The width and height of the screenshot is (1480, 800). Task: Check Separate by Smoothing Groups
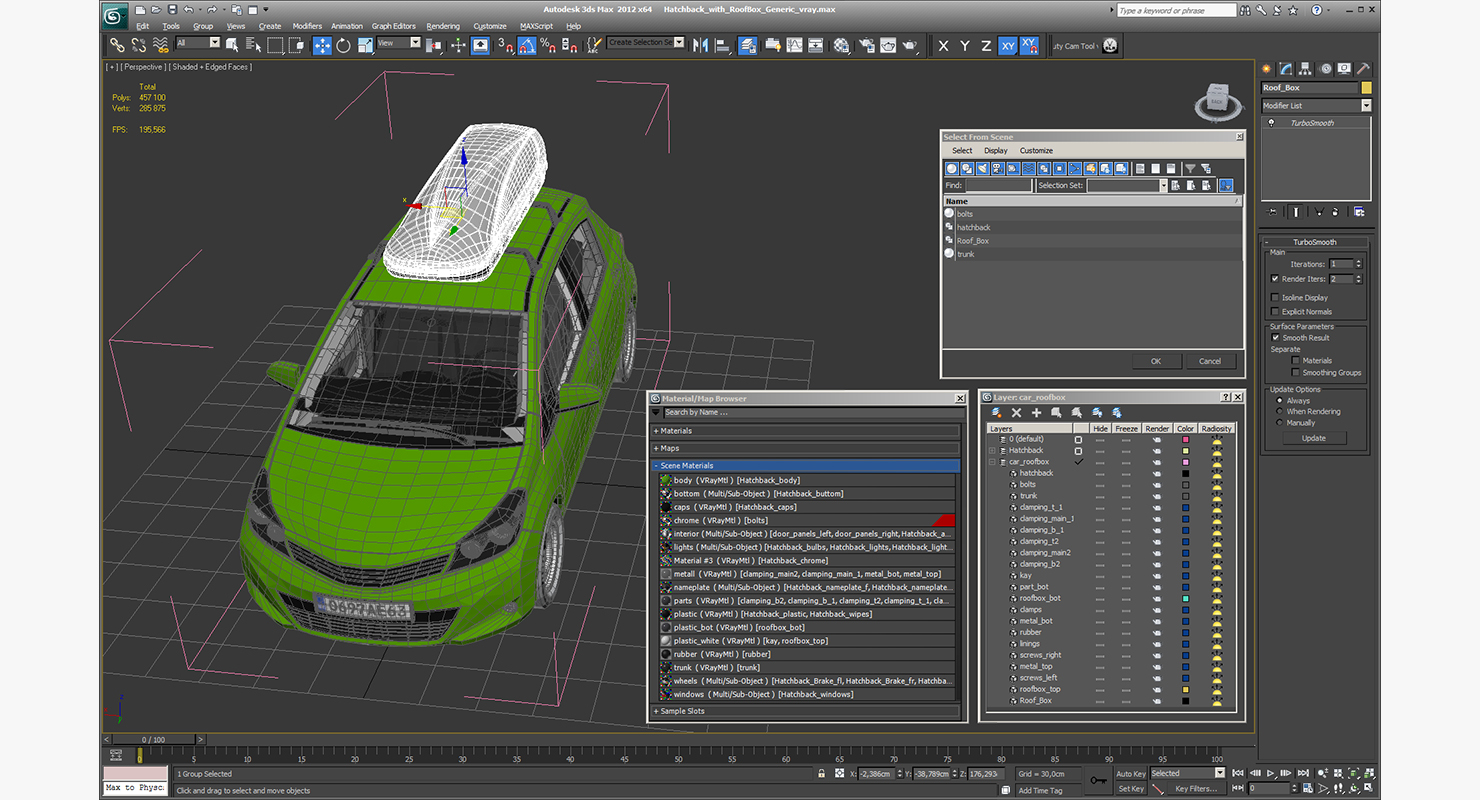coord(1296,373)
